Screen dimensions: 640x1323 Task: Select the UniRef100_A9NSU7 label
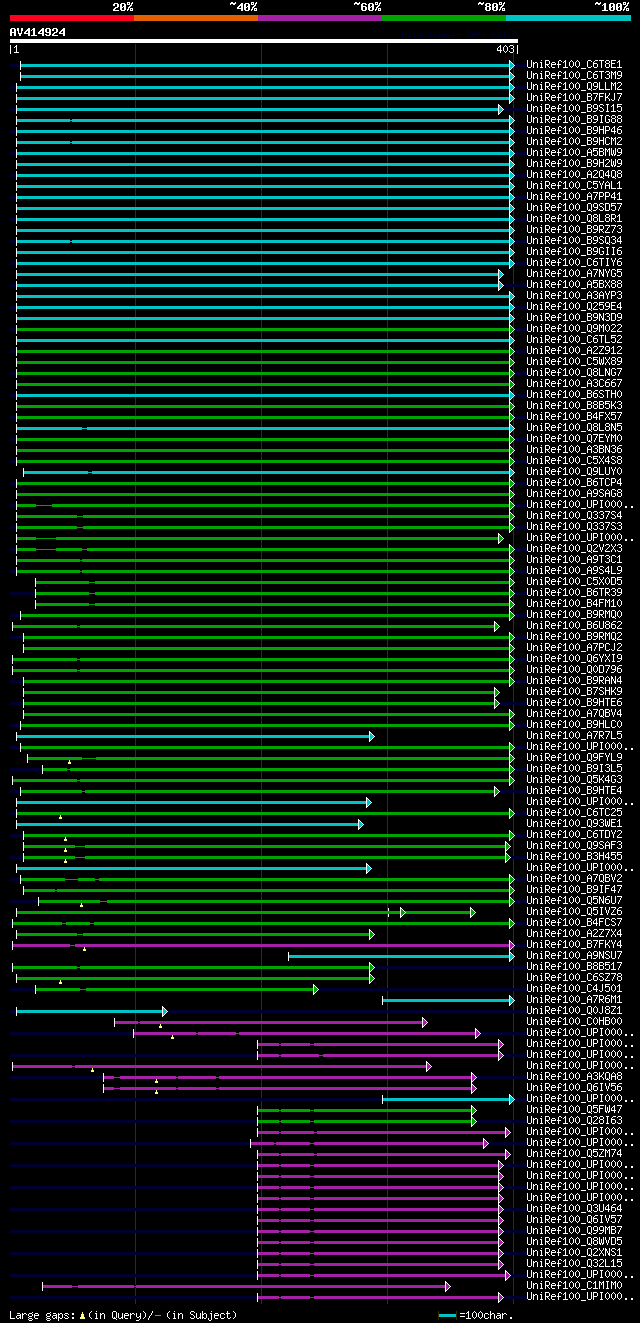[x=574, y=956]
